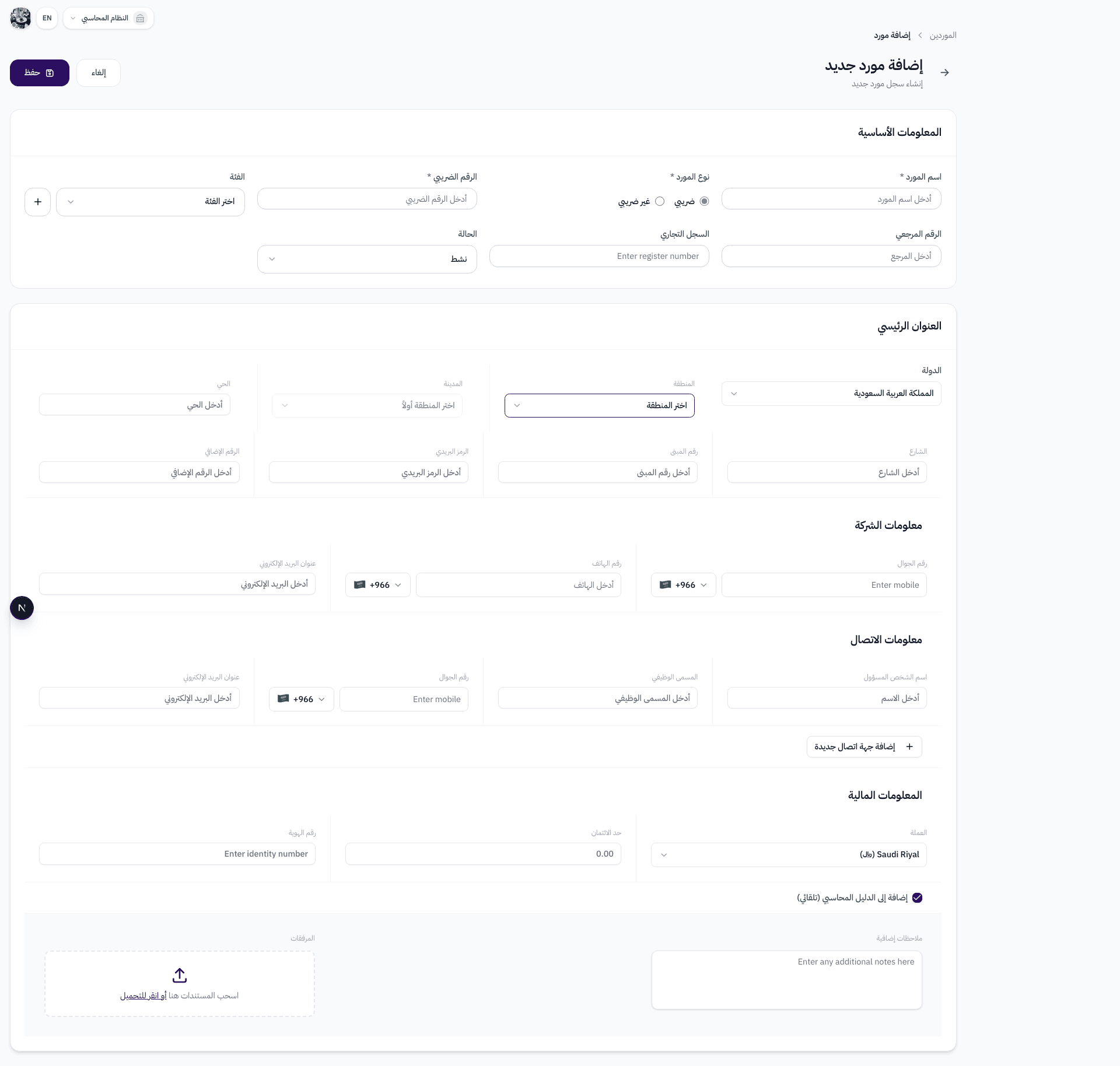Click the إلغاء cancel button

coord(99,73)
